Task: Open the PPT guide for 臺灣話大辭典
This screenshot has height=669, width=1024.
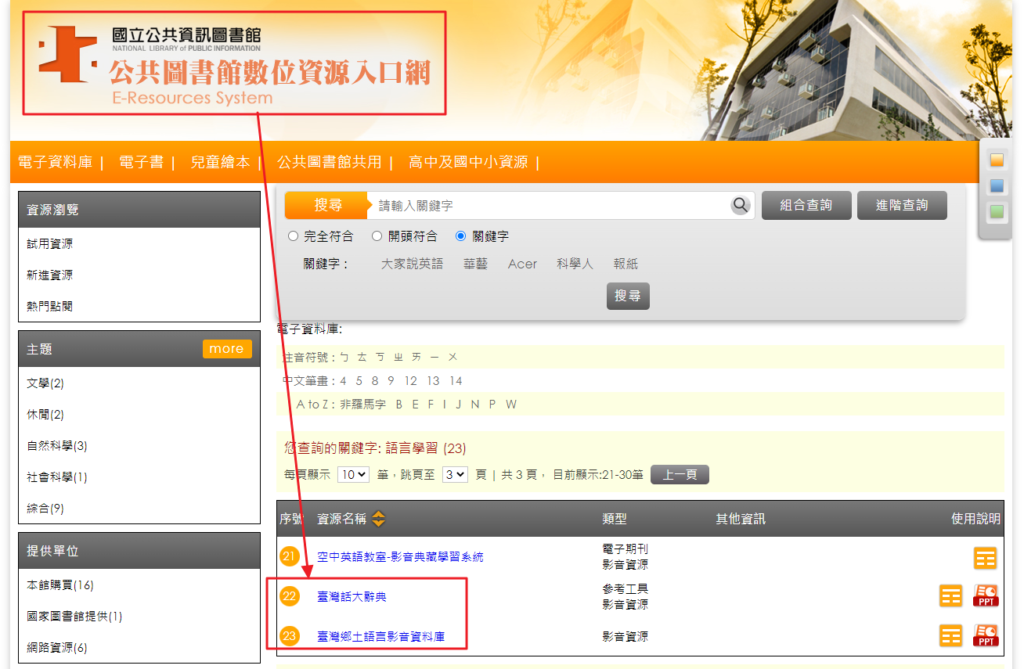Action: click(986, 596)
